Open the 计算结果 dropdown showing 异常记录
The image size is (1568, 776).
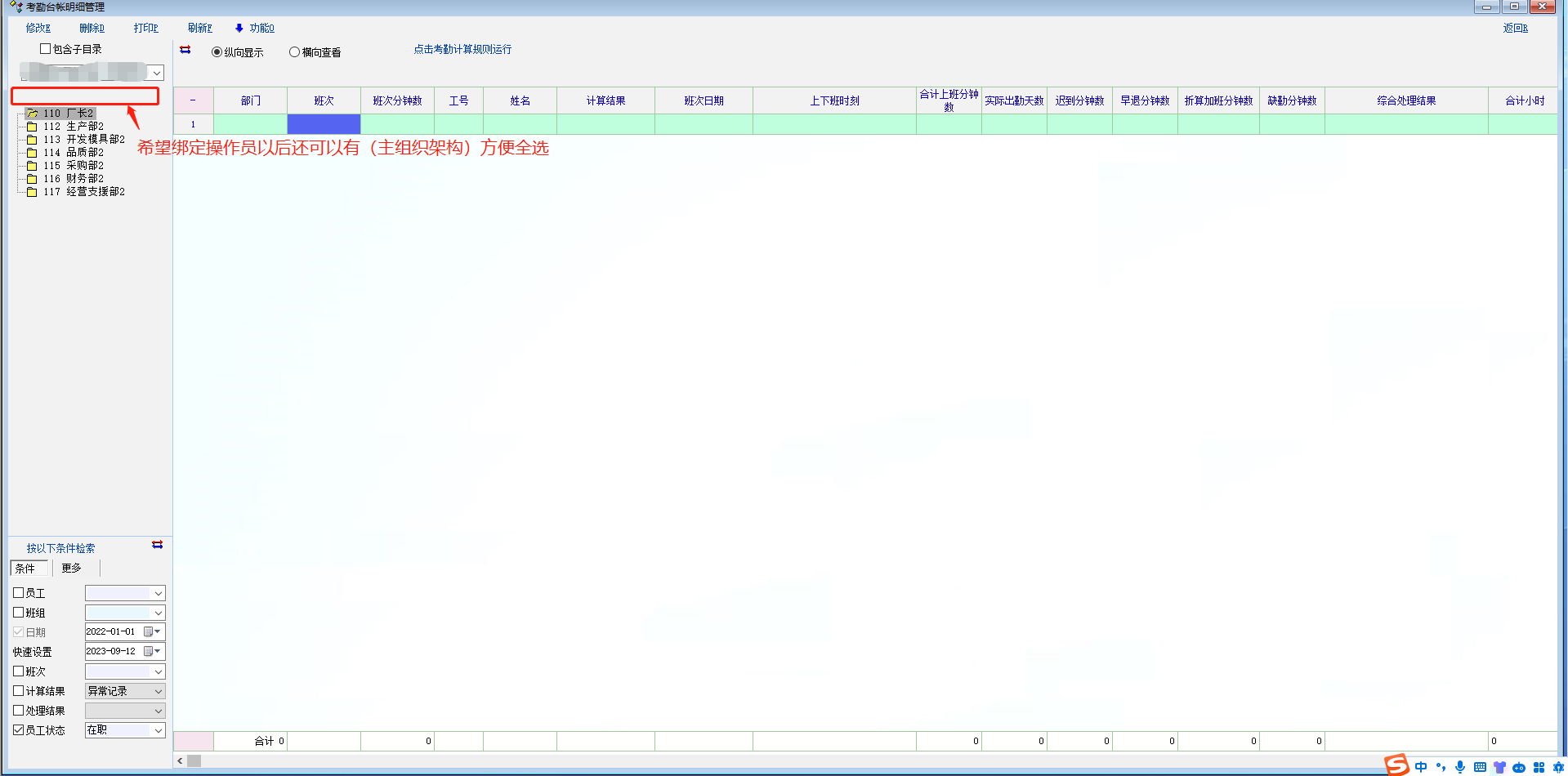point(158,691)
